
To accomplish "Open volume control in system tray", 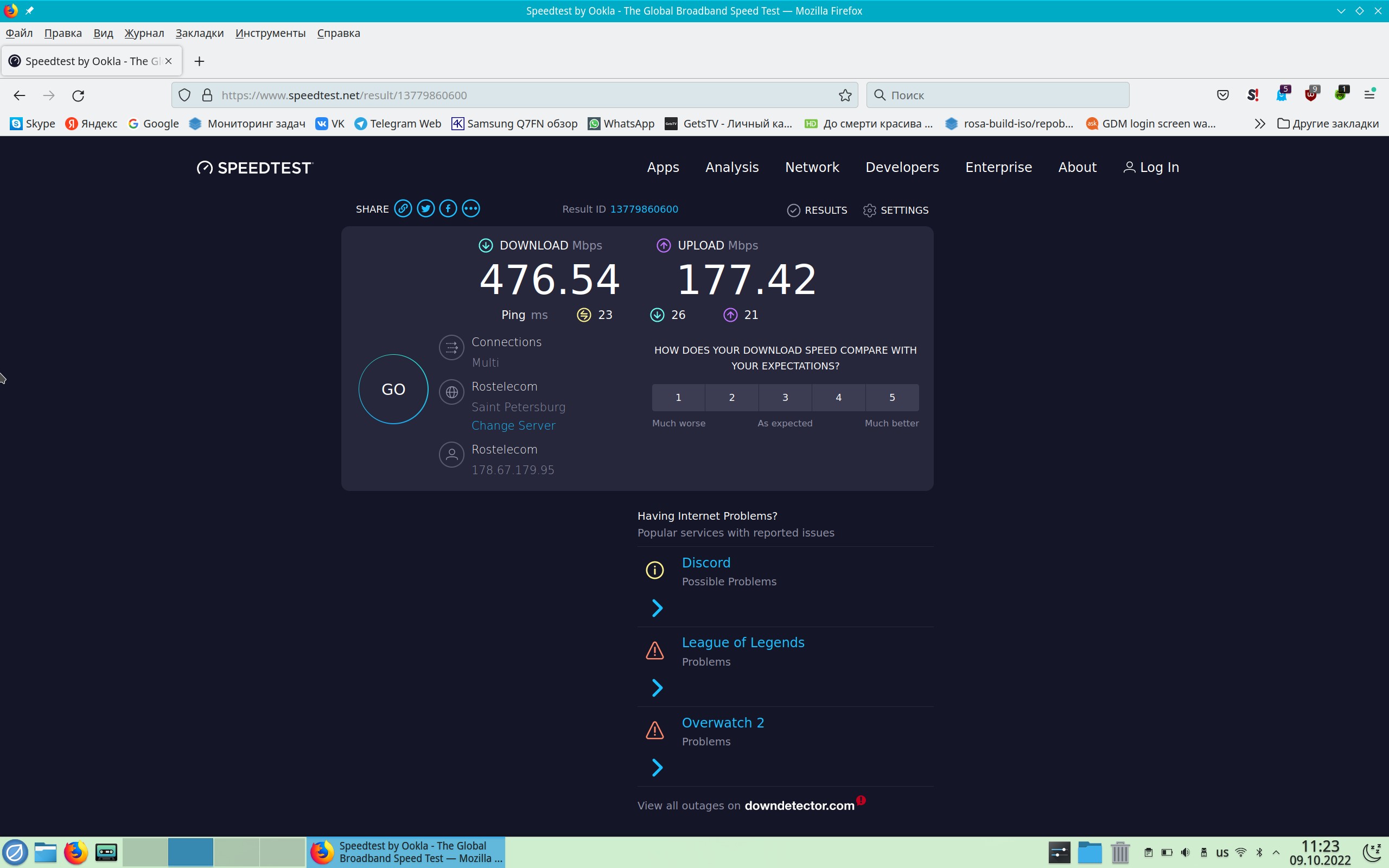I will point(1185,852).
